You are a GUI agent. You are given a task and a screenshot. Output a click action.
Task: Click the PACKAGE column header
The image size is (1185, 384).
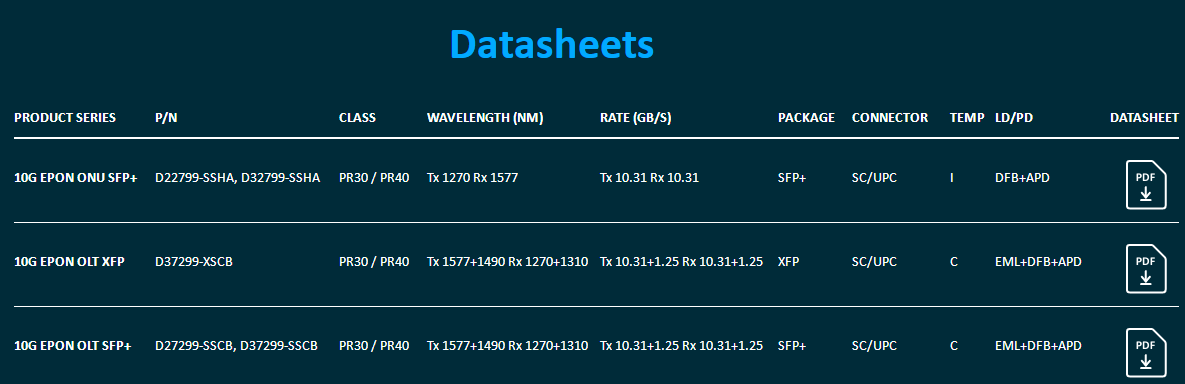point(806,118)
